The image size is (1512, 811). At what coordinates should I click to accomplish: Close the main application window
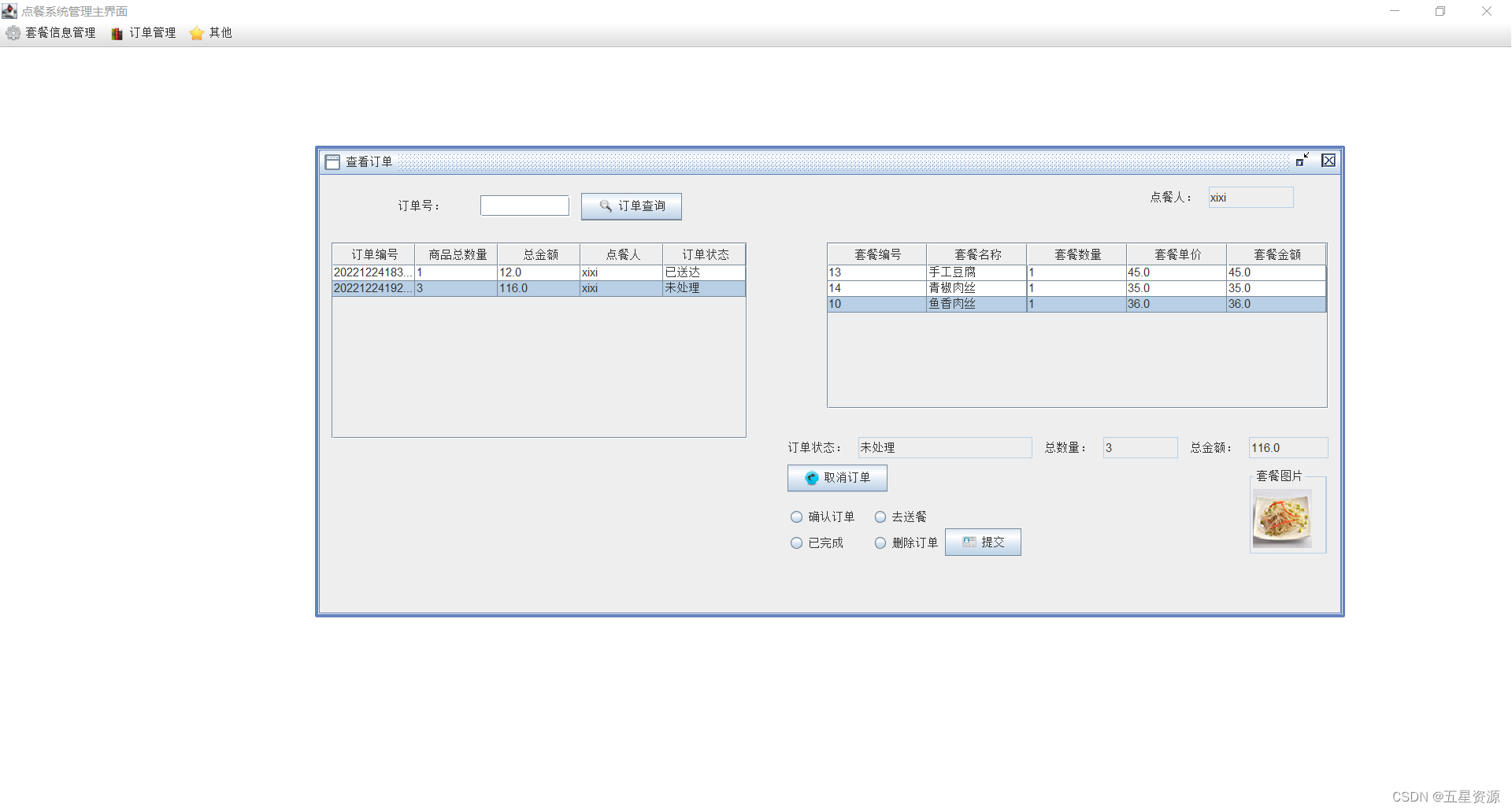pos(1487,11)
